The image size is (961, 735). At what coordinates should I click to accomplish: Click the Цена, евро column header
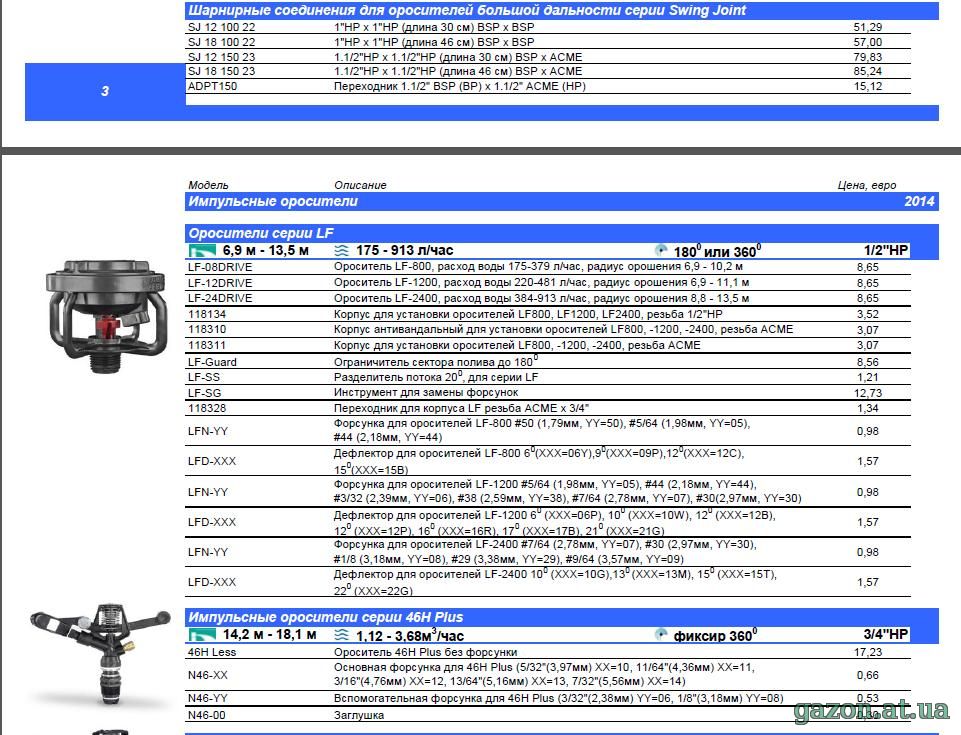pos(867,185)
